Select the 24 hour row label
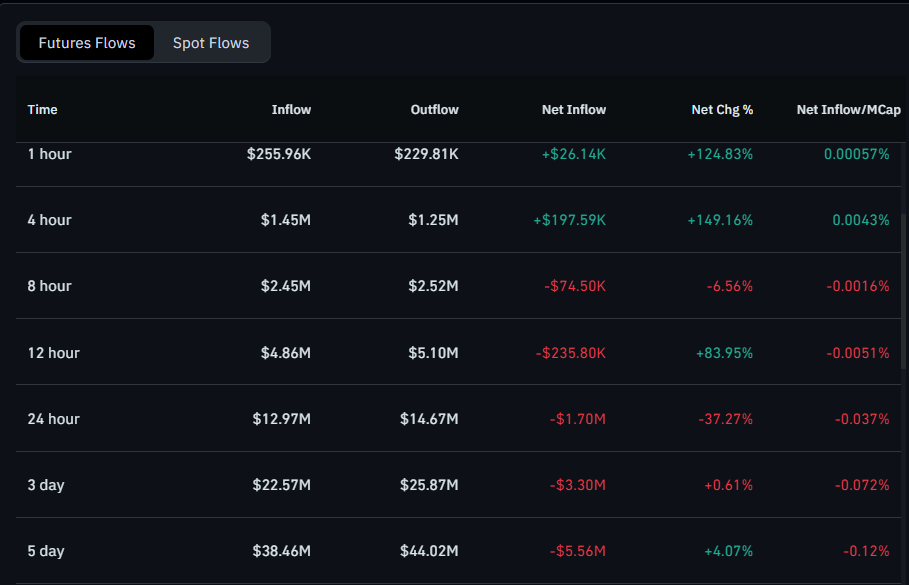The height and width of the screenshot is (585, 909). (54, 419)
